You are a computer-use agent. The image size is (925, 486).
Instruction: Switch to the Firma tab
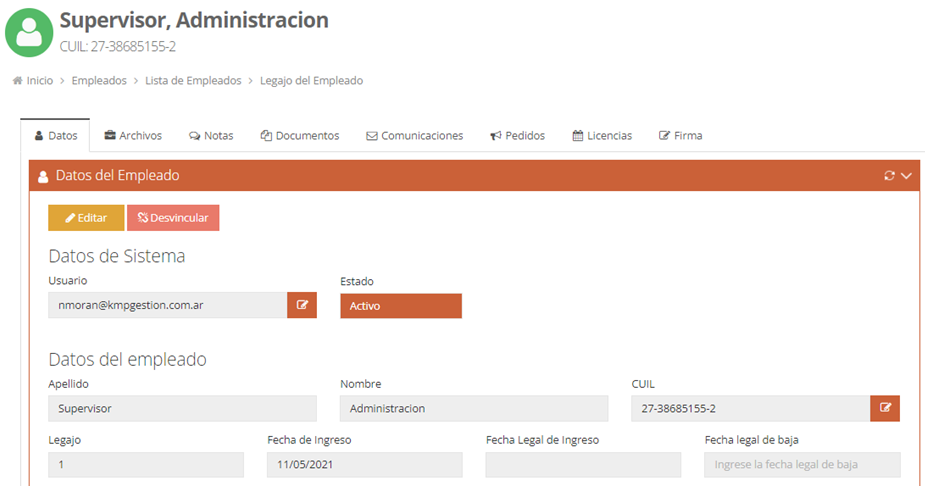point(681,136)
